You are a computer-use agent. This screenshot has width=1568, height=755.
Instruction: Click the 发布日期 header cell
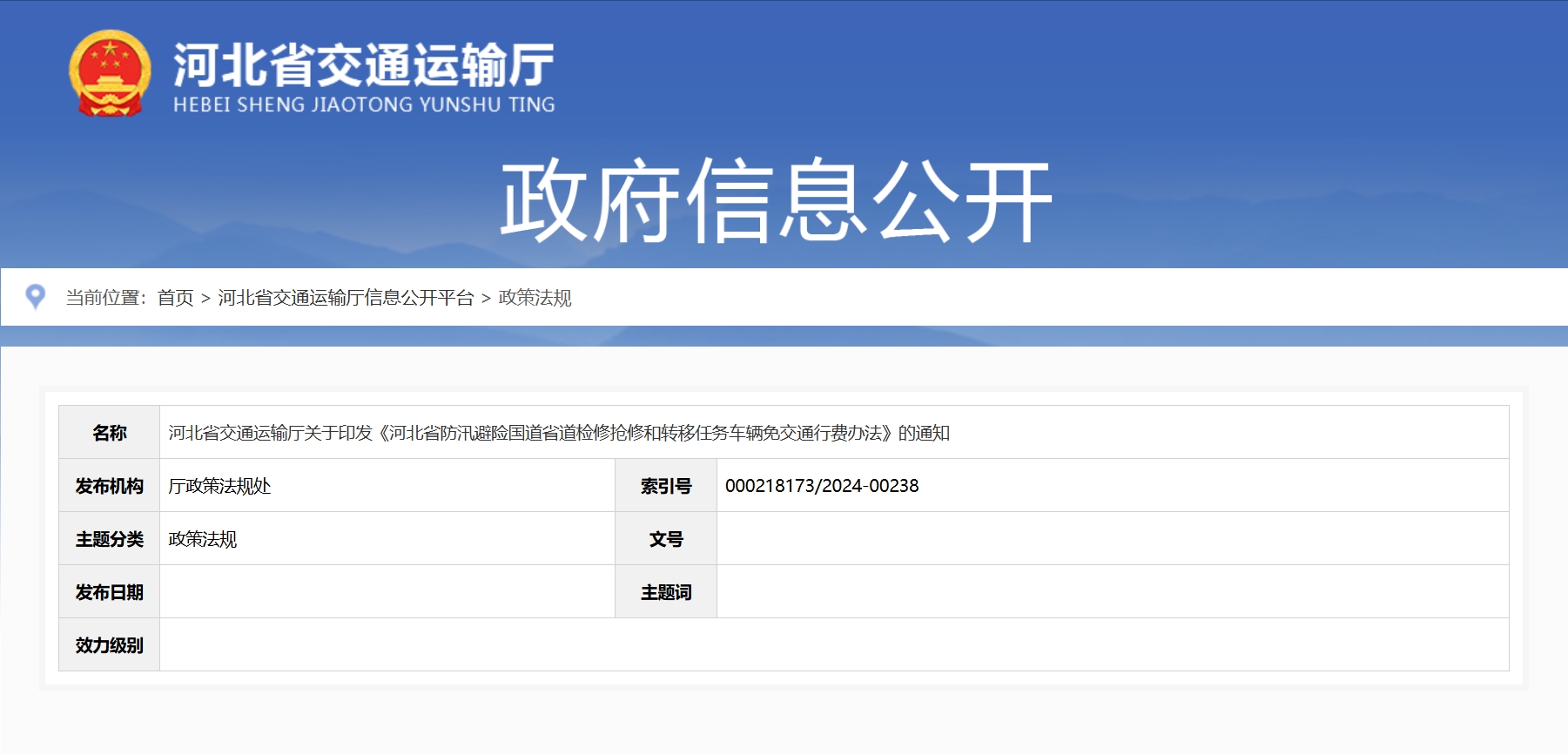[110, 592]
